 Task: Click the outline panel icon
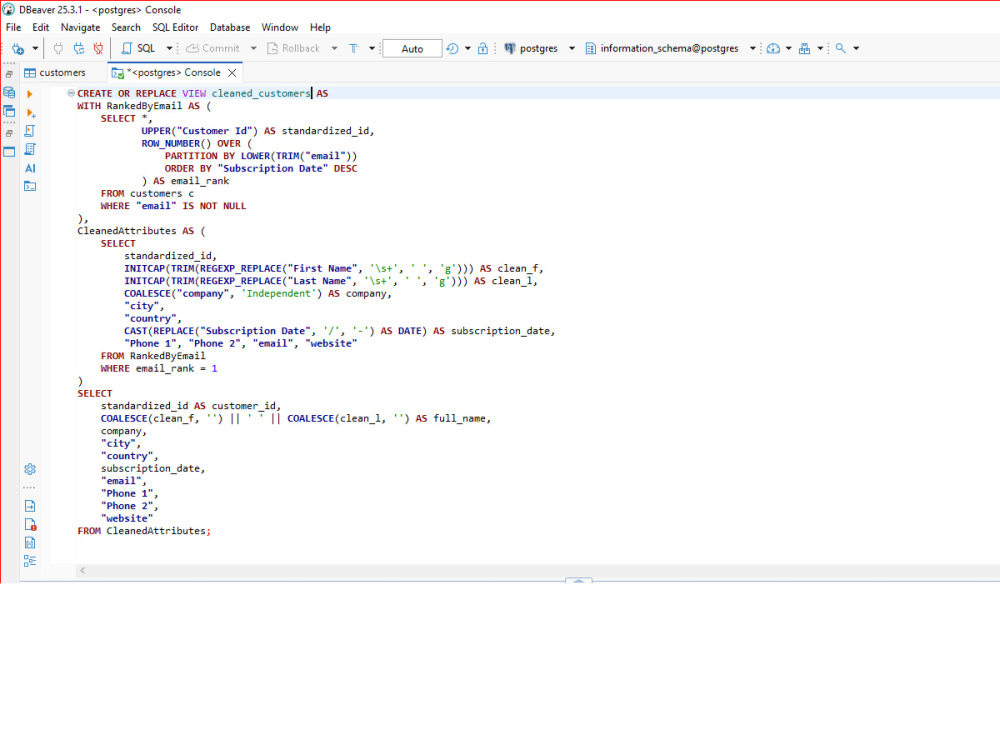coord(30,561)
